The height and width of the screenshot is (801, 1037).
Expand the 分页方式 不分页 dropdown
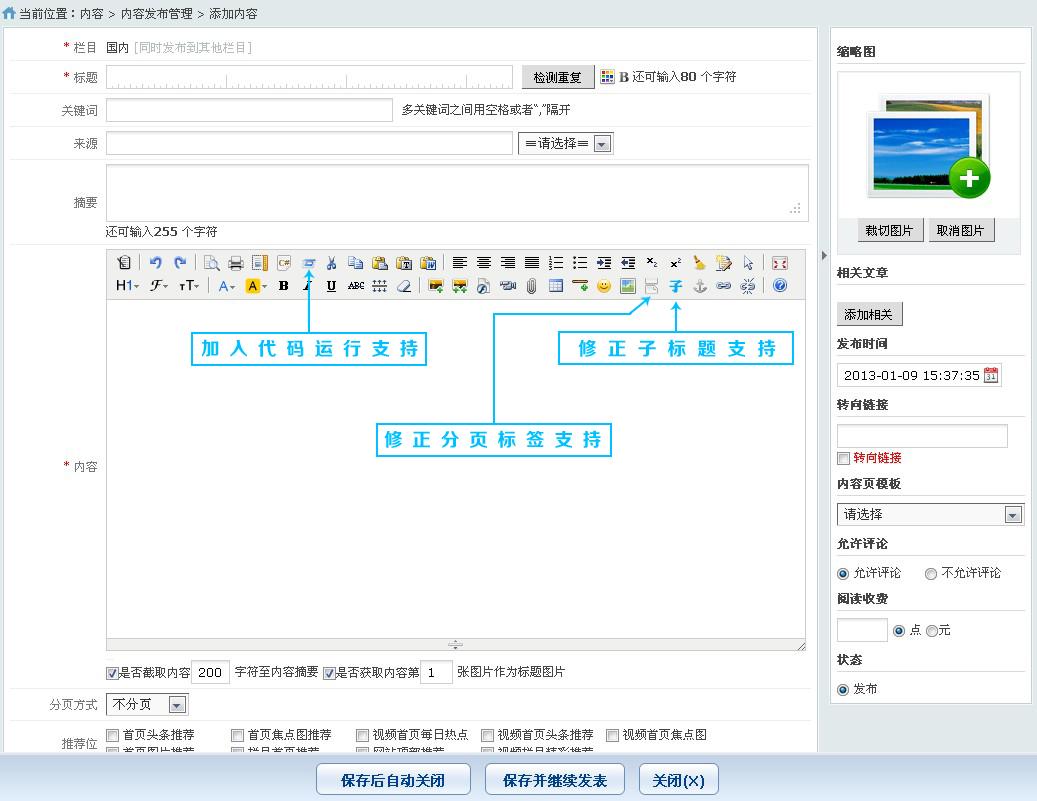tap(148, 704)
